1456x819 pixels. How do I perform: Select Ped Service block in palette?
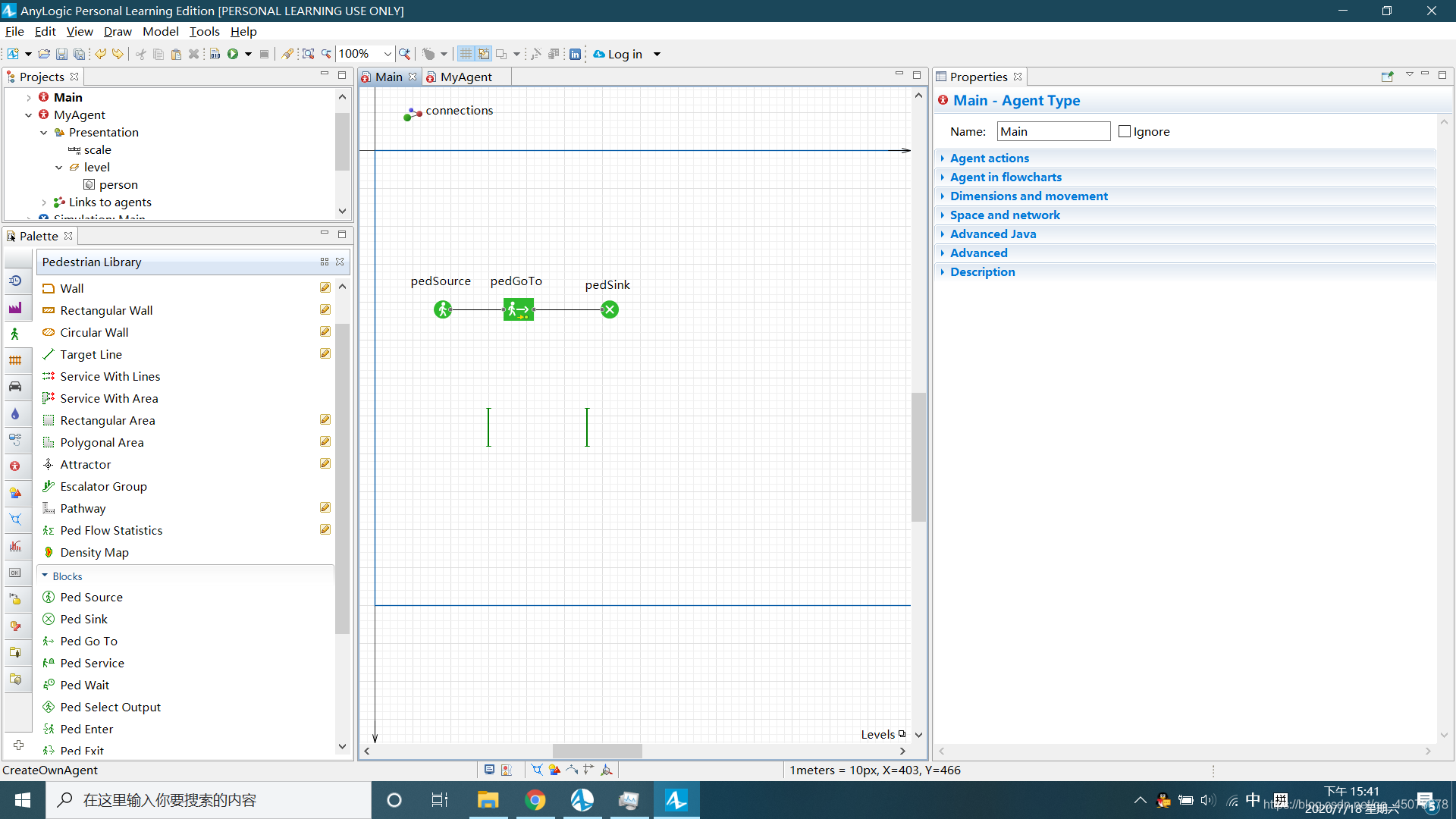92,663
